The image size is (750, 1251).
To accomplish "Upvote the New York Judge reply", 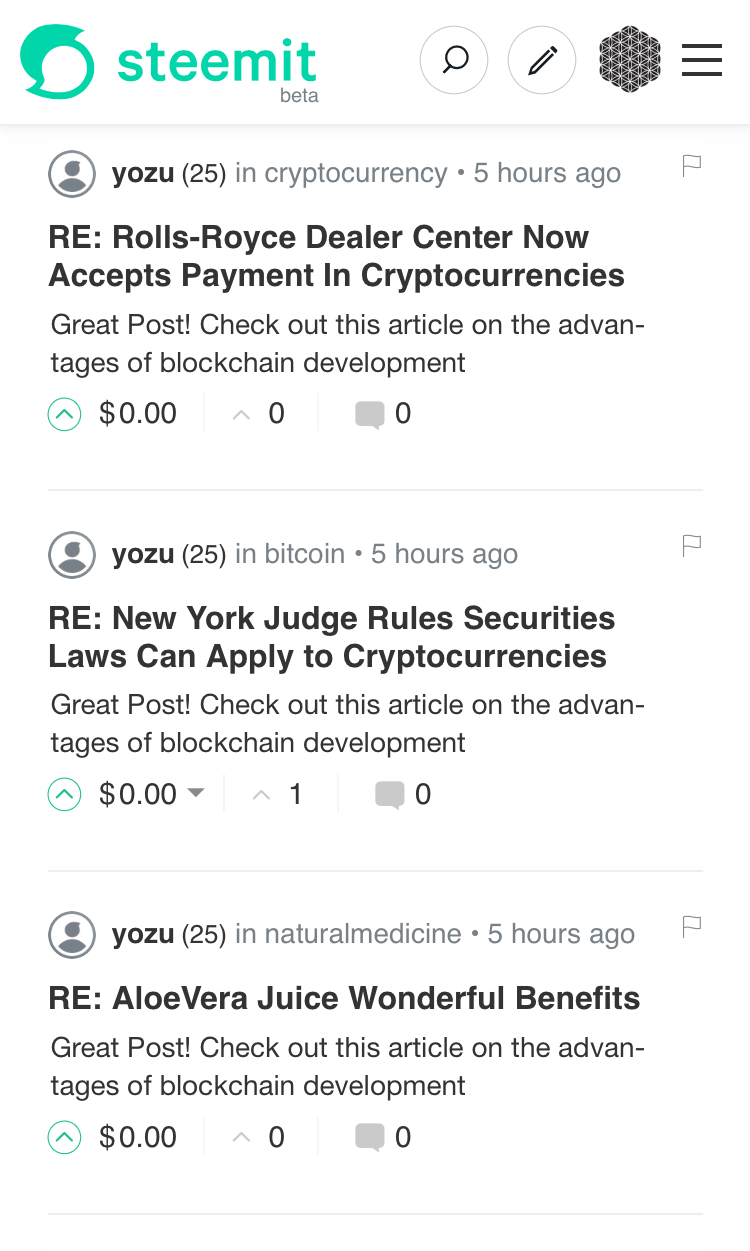I will click(x=64, y=795).
